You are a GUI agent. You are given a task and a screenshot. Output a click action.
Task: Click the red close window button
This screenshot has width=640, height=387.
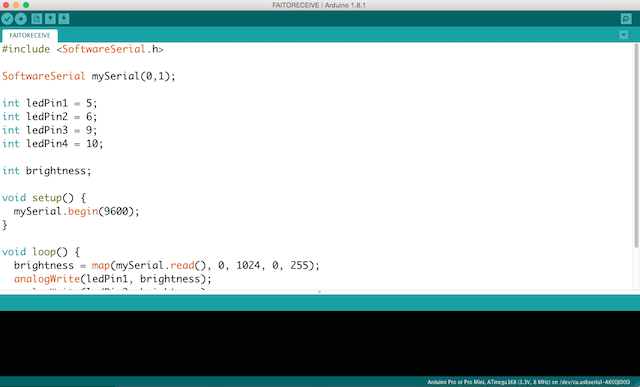tap(6, 5)
